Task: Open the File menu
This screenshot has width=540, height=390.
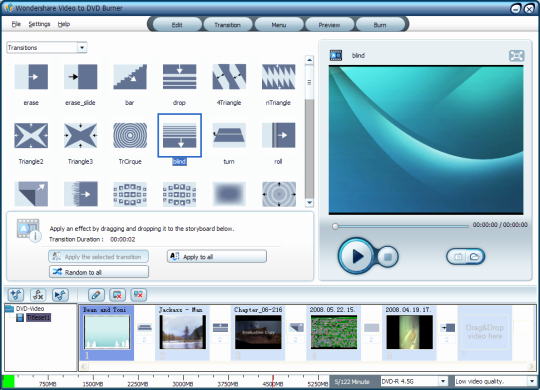Action: (x=16, y=24)
